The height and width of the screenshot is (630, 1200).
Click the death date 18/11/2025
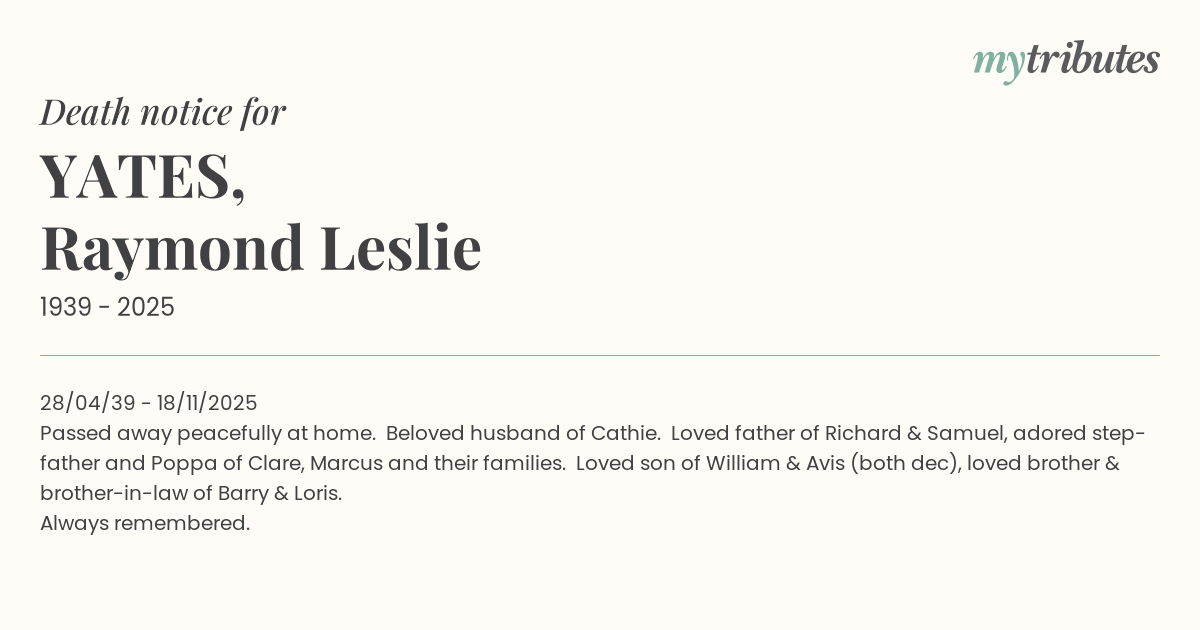pos(207,403)
